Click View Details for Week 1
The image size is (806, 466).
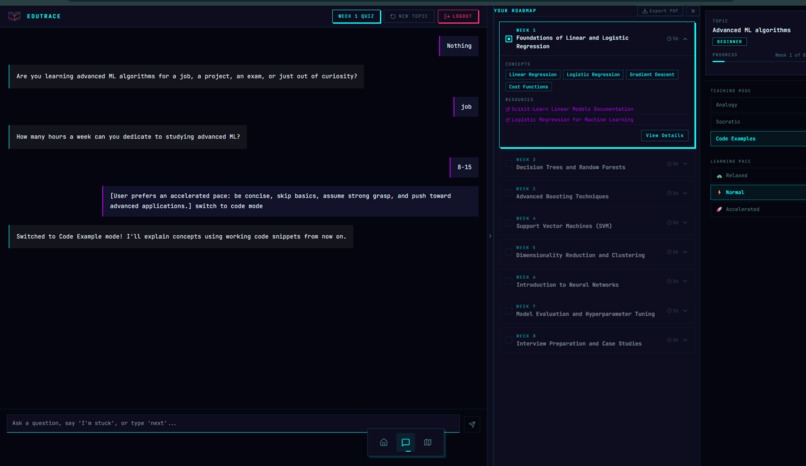pos(665,136)
